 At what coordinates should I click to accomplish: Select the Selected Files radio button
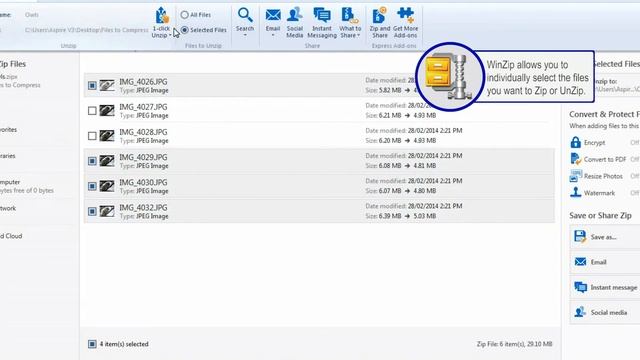click(184, 30)
